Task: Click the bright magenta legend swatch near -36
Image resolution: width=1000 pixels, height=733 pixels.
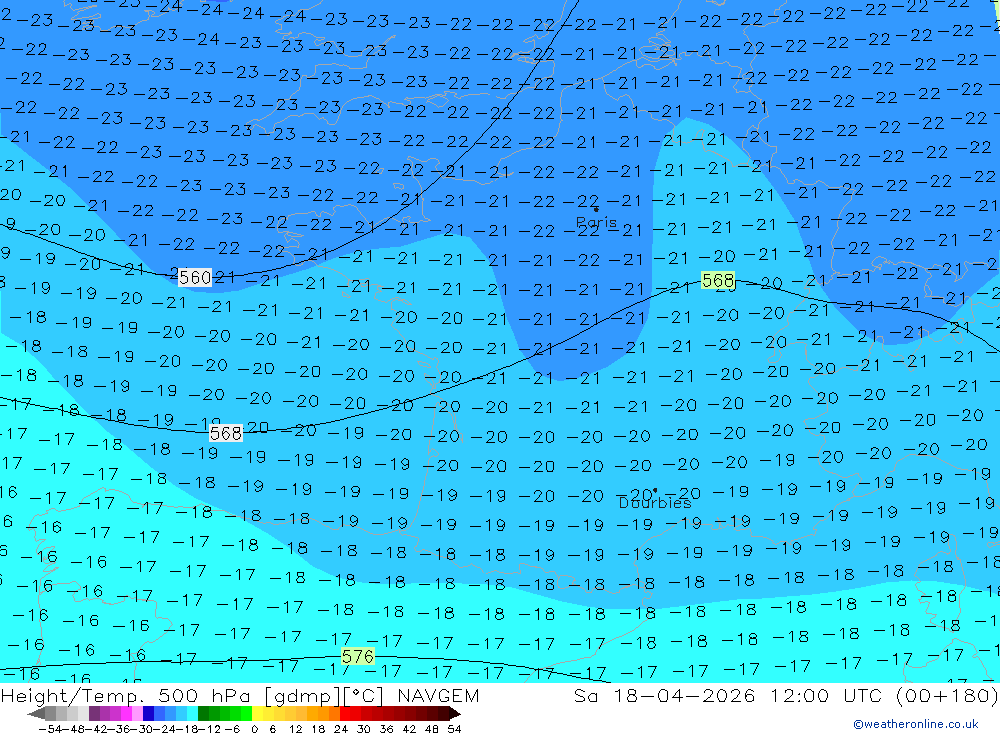Action: point(126,713)
